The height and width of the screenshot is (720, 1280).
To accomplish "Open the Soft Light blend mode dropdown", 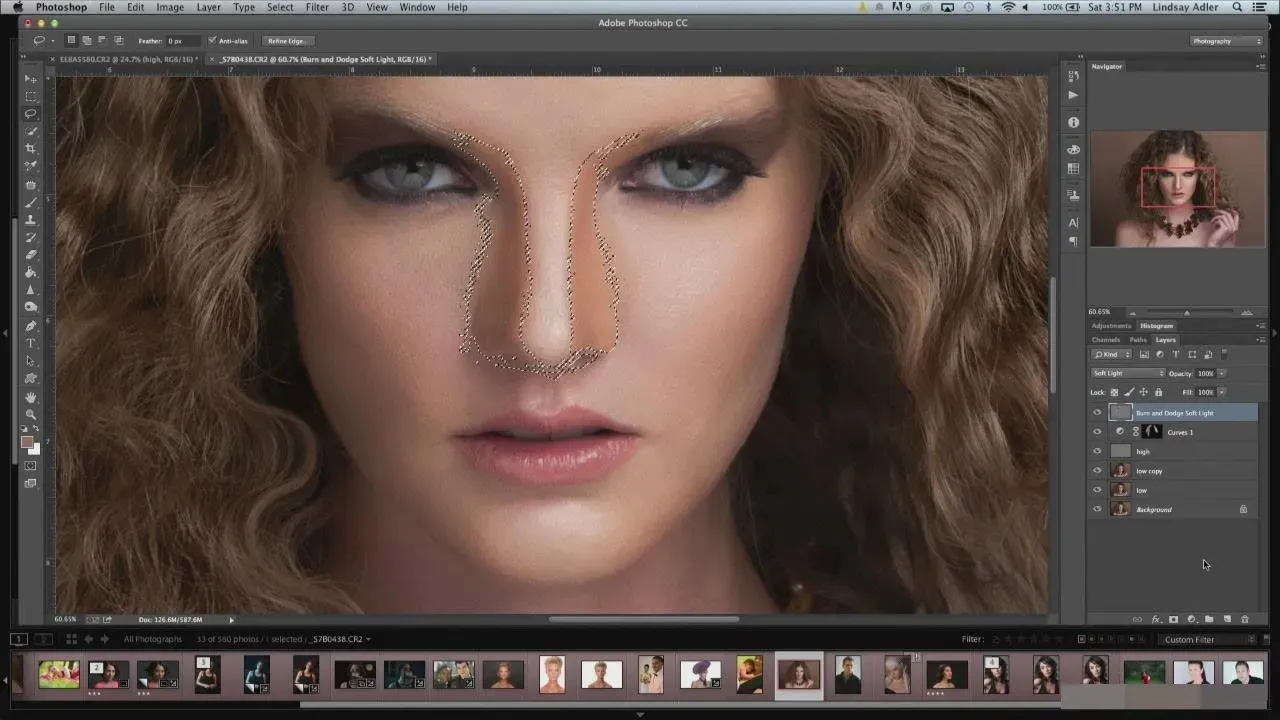I will click(x=1127, y=373).
